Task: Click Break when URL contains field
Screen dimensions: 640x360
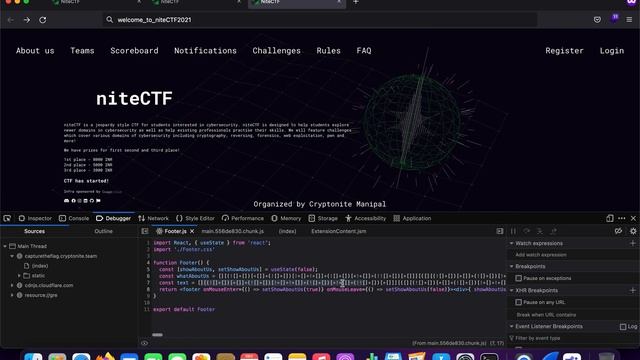Action: (573, 315)
